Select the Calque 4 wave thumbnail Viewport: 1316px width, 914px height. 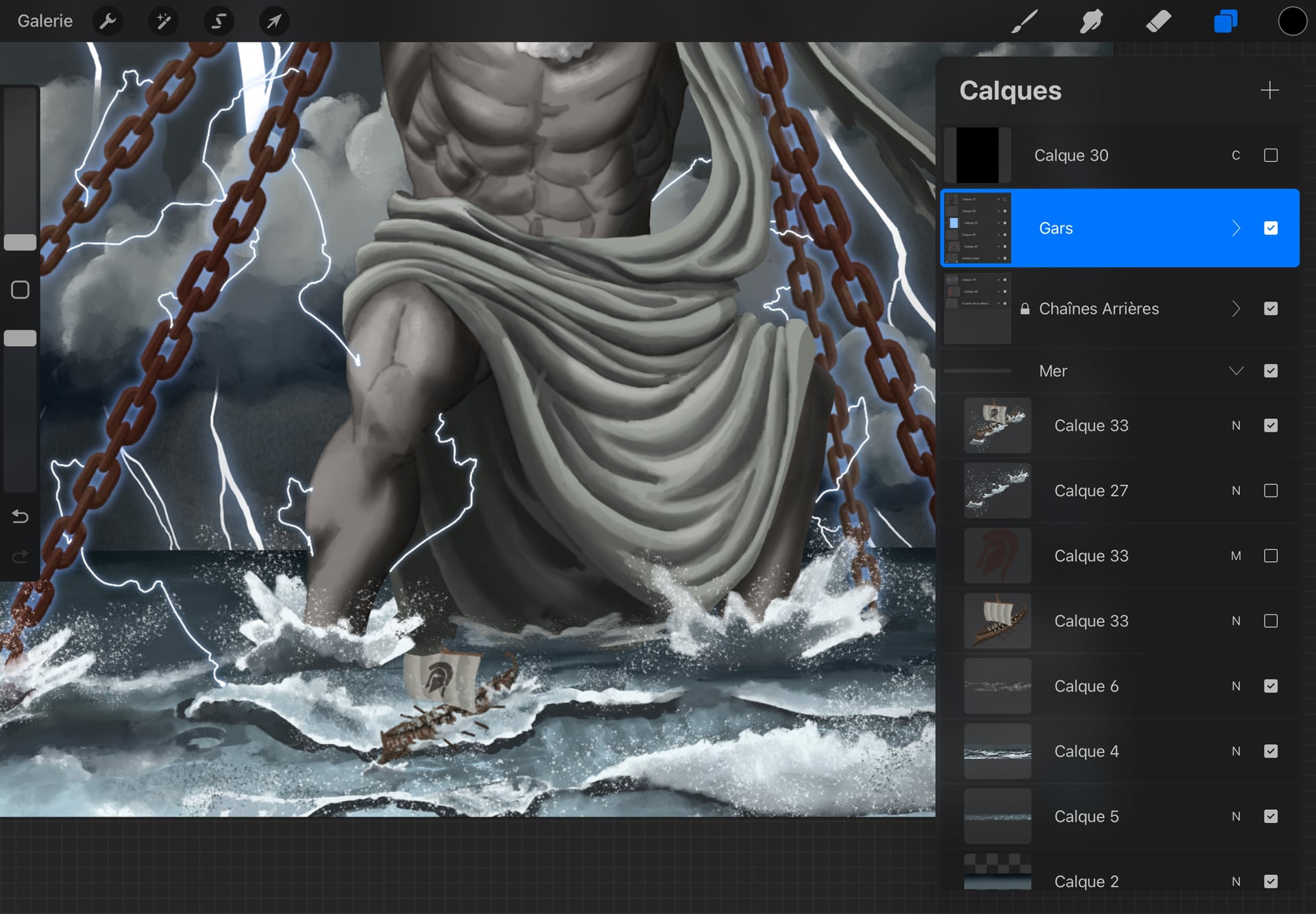[997, 751]
